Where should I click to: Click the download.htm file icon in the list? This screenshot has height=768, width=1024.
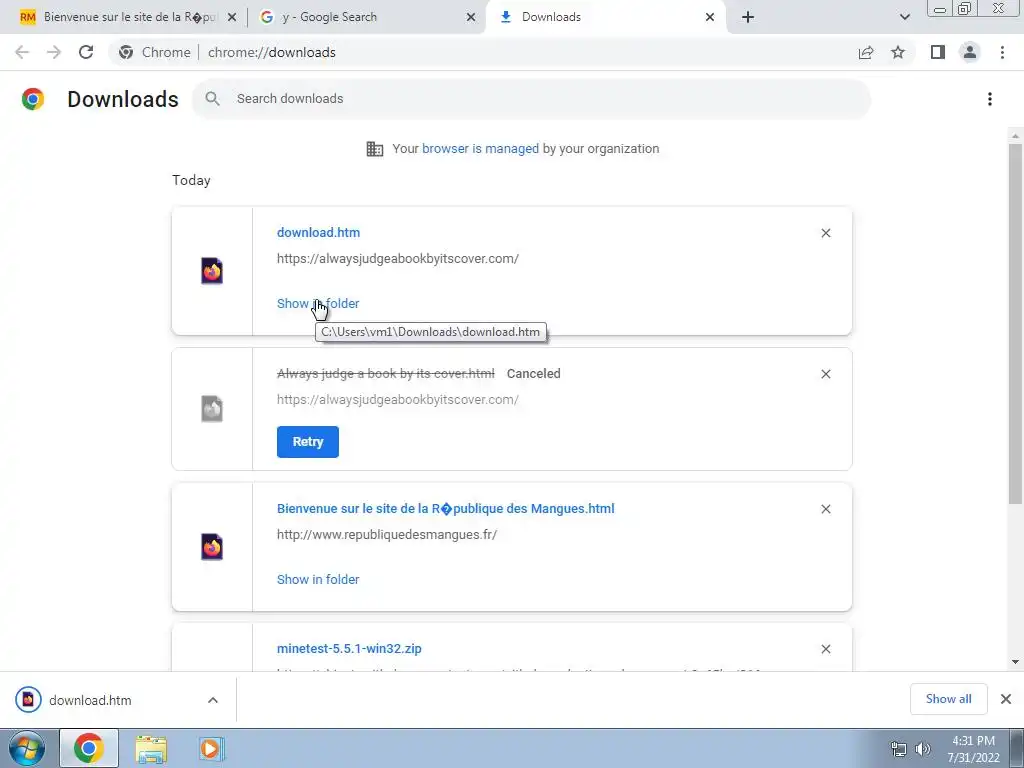[x=212, y=270]
